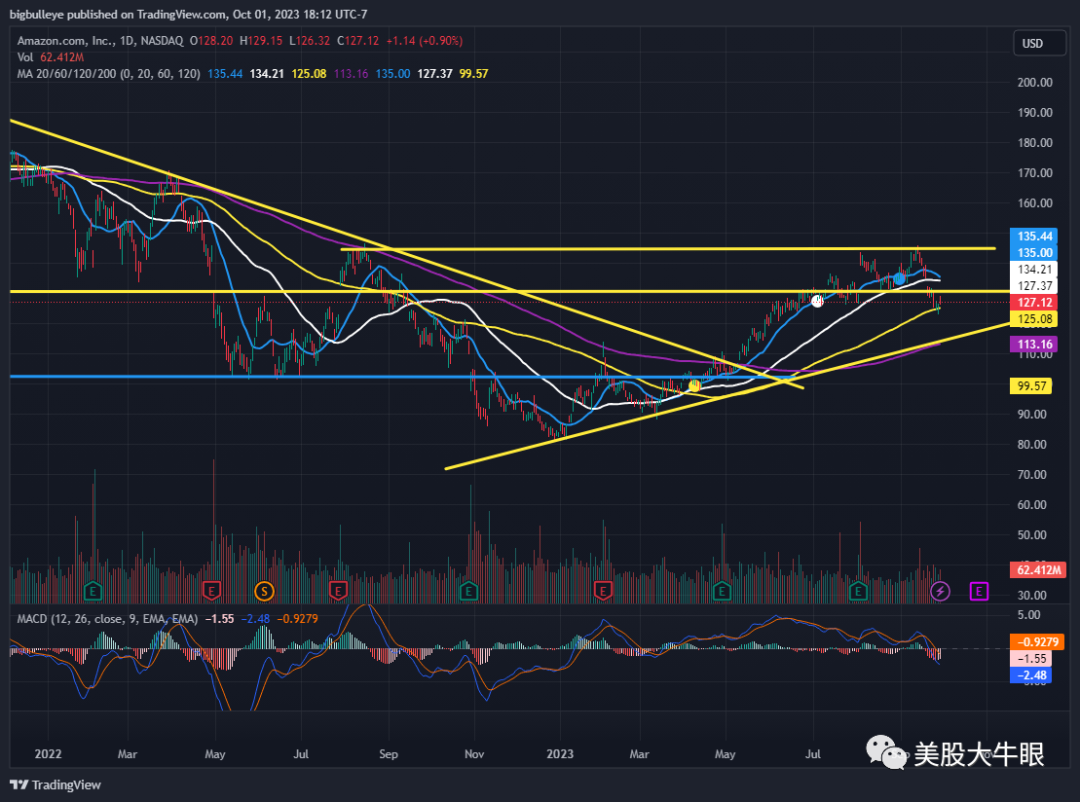
Task: Click the +1.14 (+0.90%) change value
Action: (x=424, y=41)
